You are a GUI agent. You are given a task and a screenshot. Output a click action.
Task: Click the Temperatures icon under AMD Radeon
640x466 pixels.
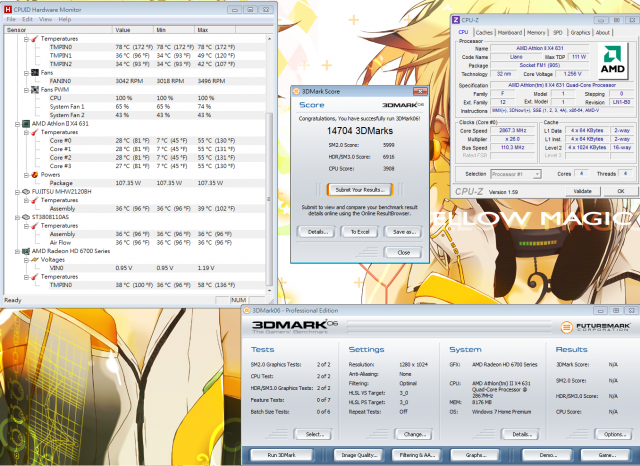click(x=35, y=277)
